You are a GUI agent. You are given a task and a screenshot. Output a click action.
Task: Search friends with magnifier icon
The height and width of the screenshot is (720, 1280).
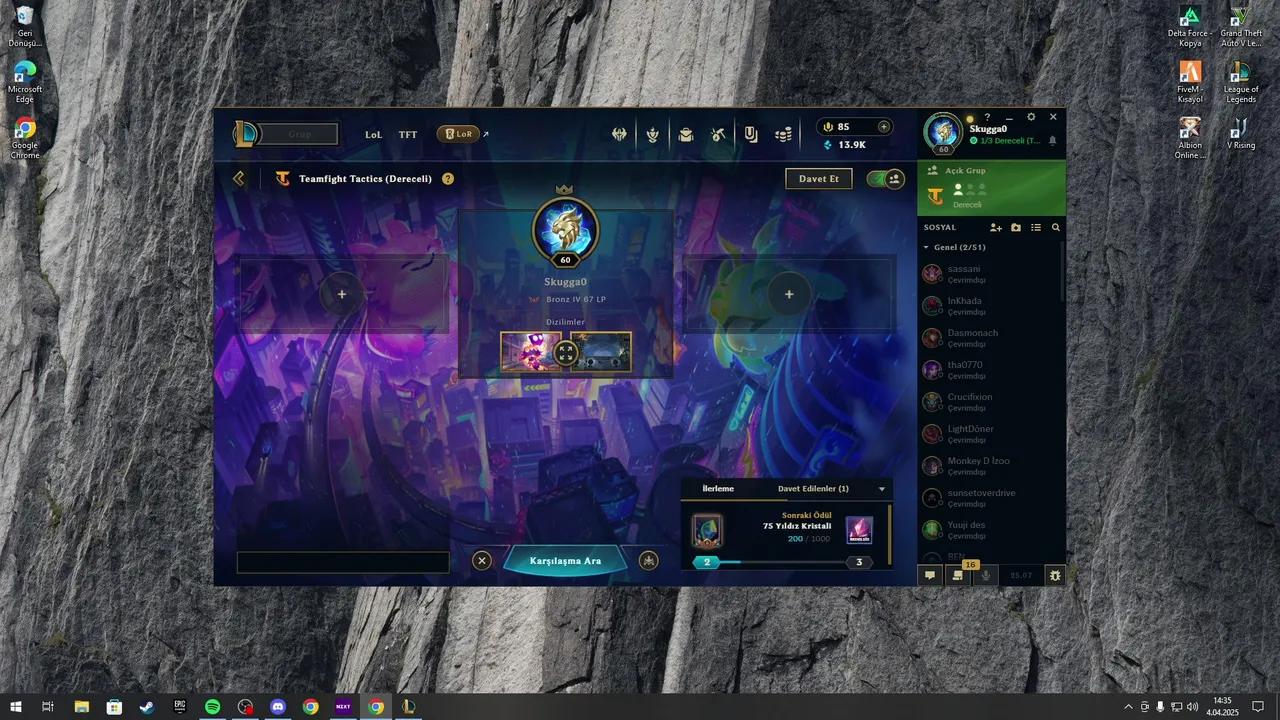1056,228
